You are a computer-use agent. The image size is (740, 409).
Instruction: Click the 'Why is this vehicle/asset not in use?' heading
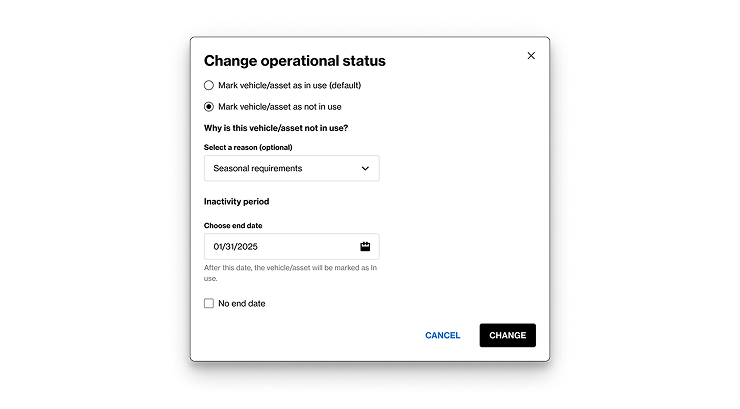[276, 128]
